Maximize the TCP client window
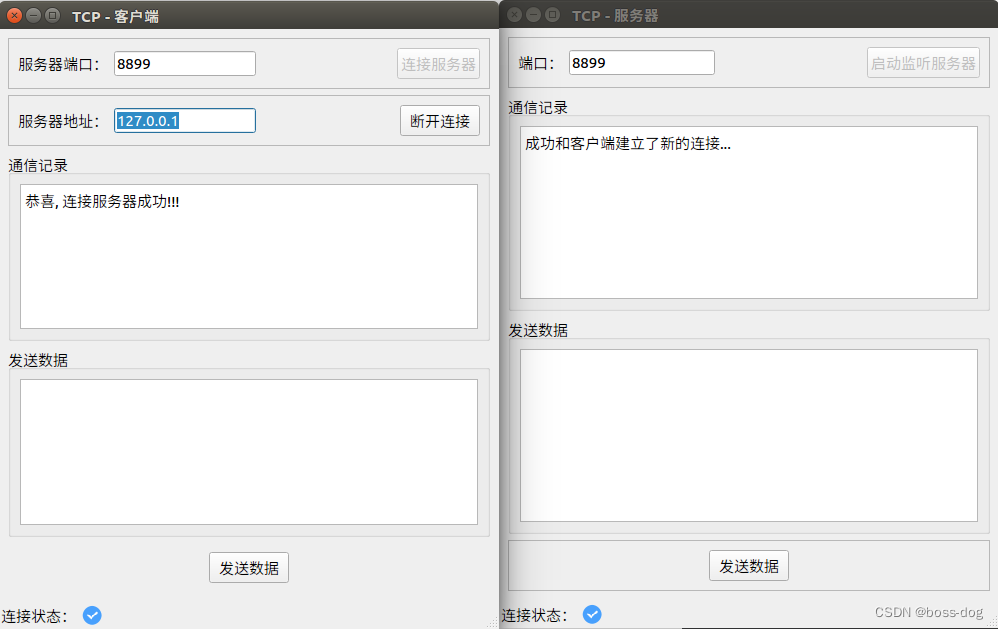The width and height of the screenshot is (998, 629). [53, 15]
